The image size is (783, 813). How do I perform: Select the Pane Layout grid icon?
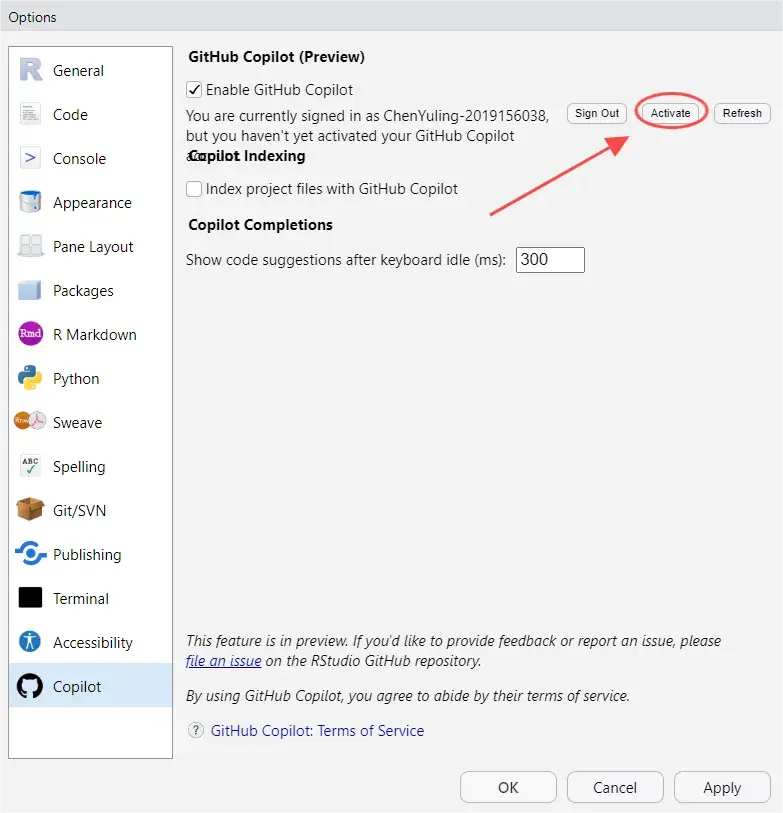(x=31, y=246)
